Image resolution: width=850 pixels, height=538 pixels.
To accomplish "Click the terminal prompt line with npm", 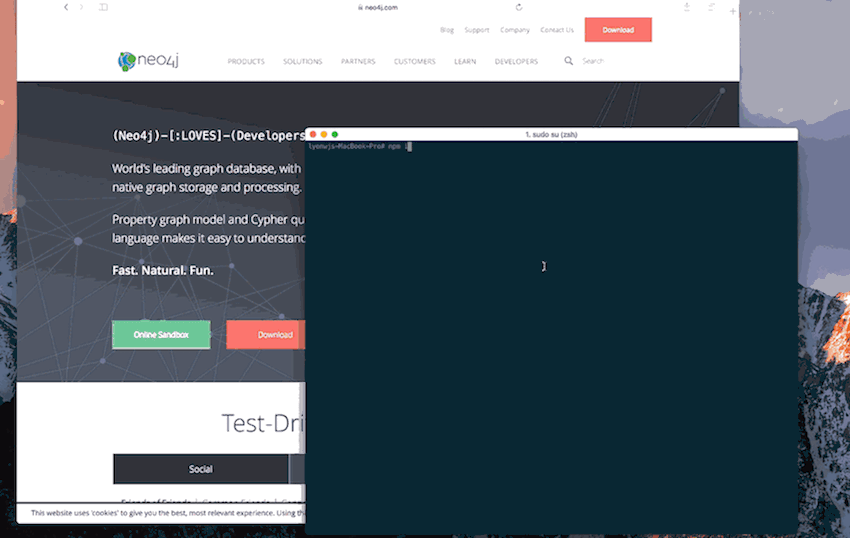I will click(x=360, y=146).
